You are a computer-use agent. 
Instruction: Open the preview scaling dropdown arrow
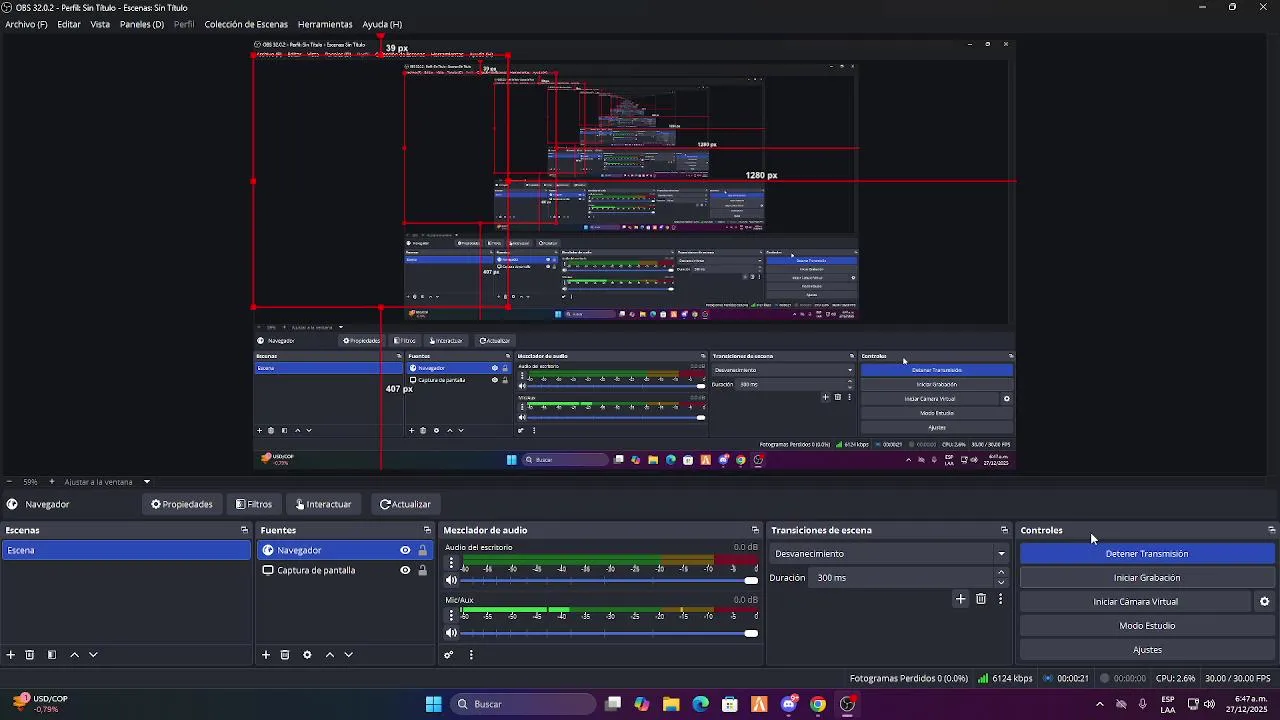[146, 482]
